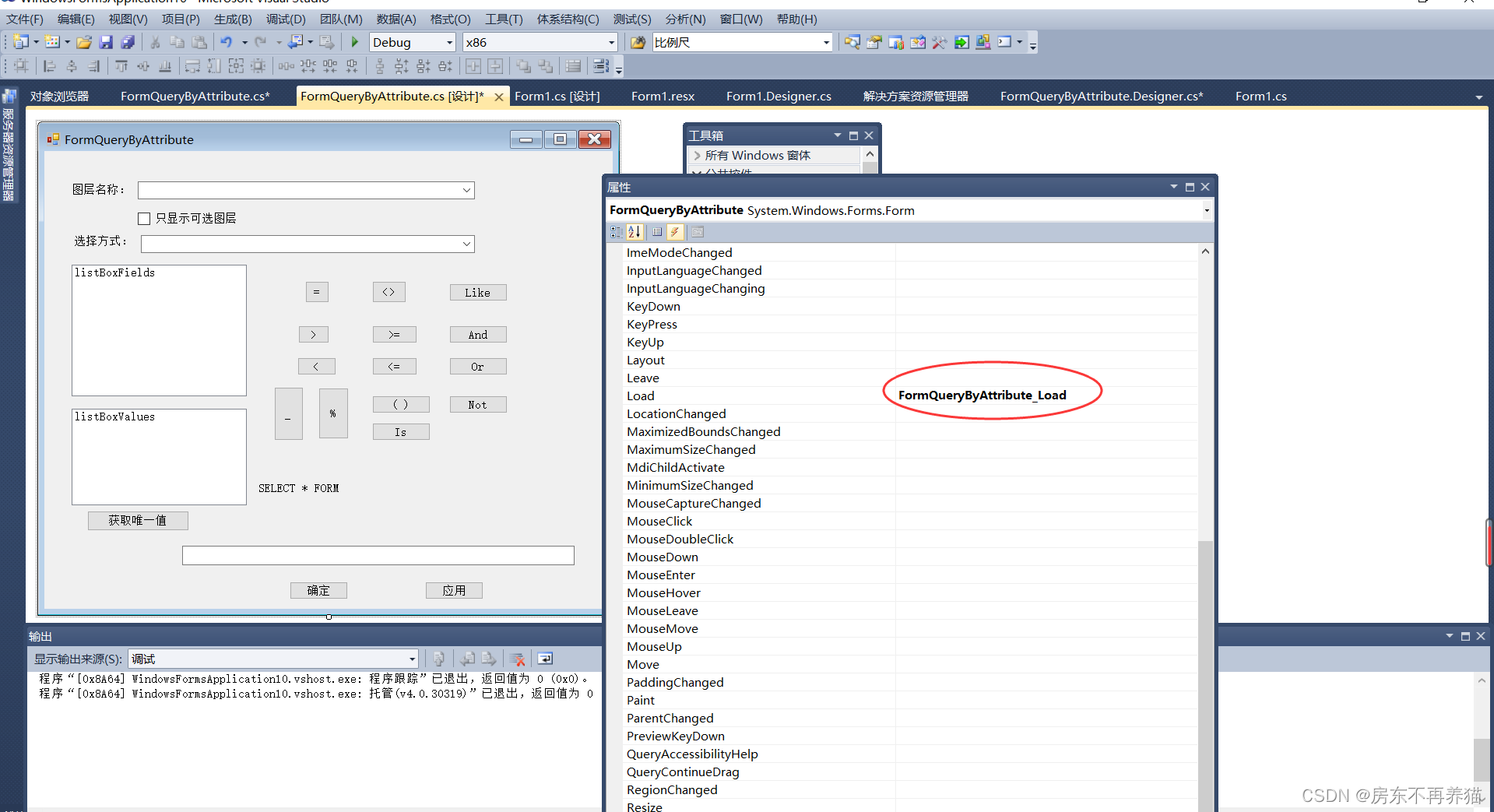Switch to categorized view in Properties panel

point(616,232)
